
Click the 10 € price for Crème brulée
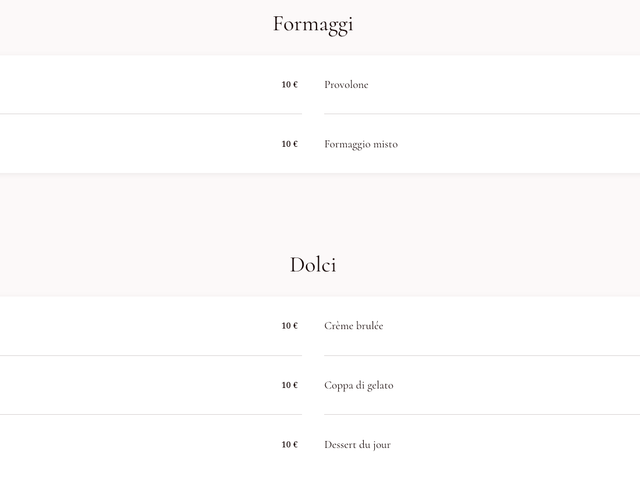[289, 326]
